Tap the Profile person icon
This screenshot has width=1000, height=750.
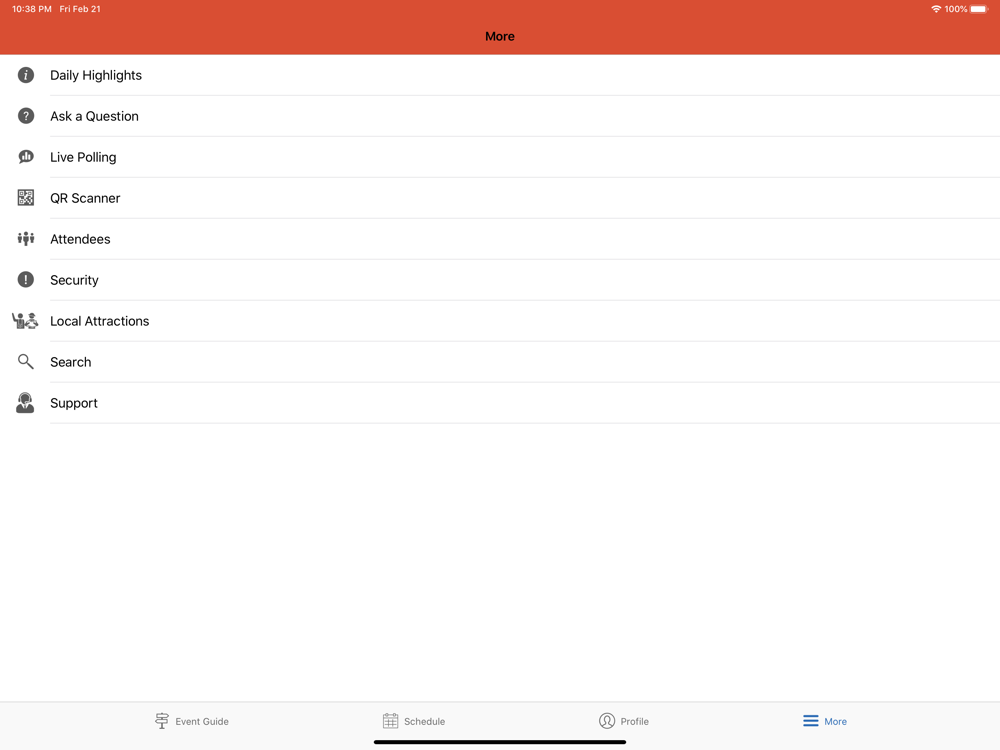point(607,721)
